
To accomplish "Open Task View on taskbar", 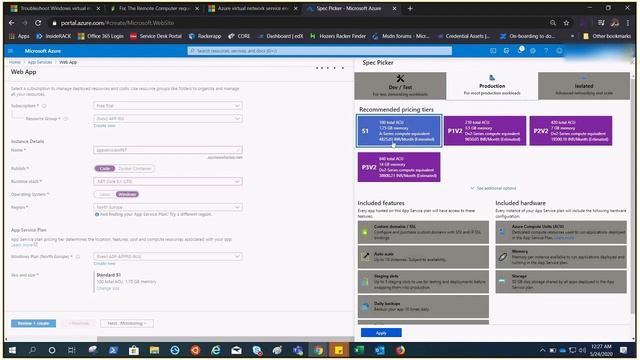I will 72,350.
